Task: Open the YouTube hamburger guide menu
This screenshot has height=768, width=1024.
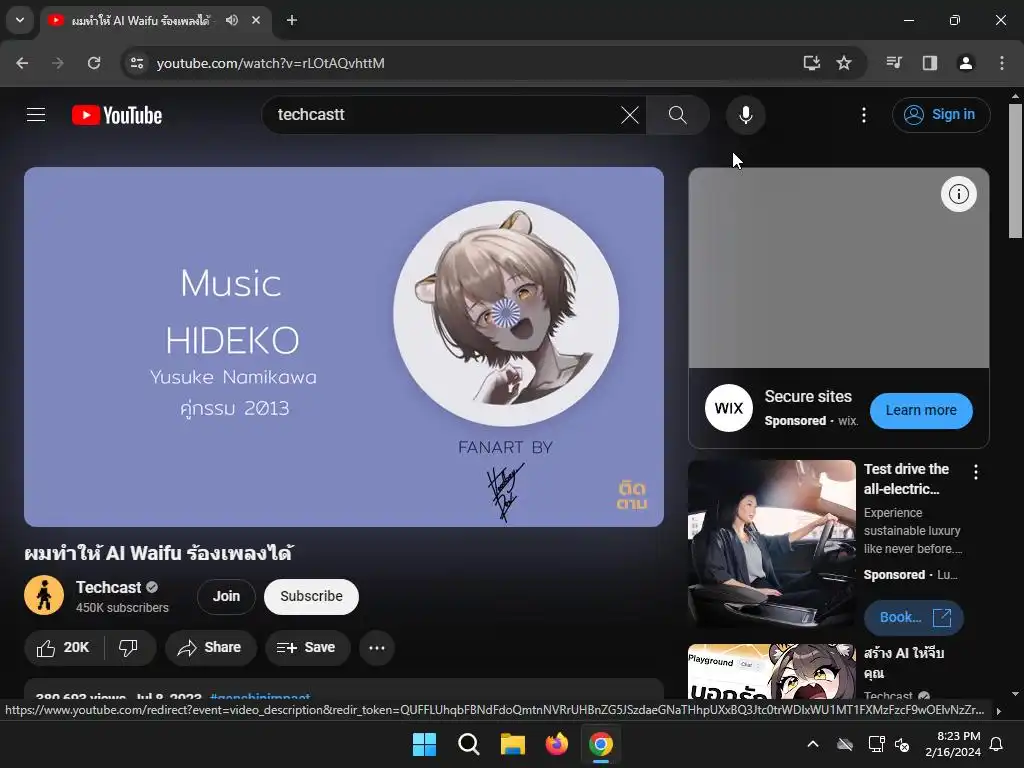Action: 36,115
